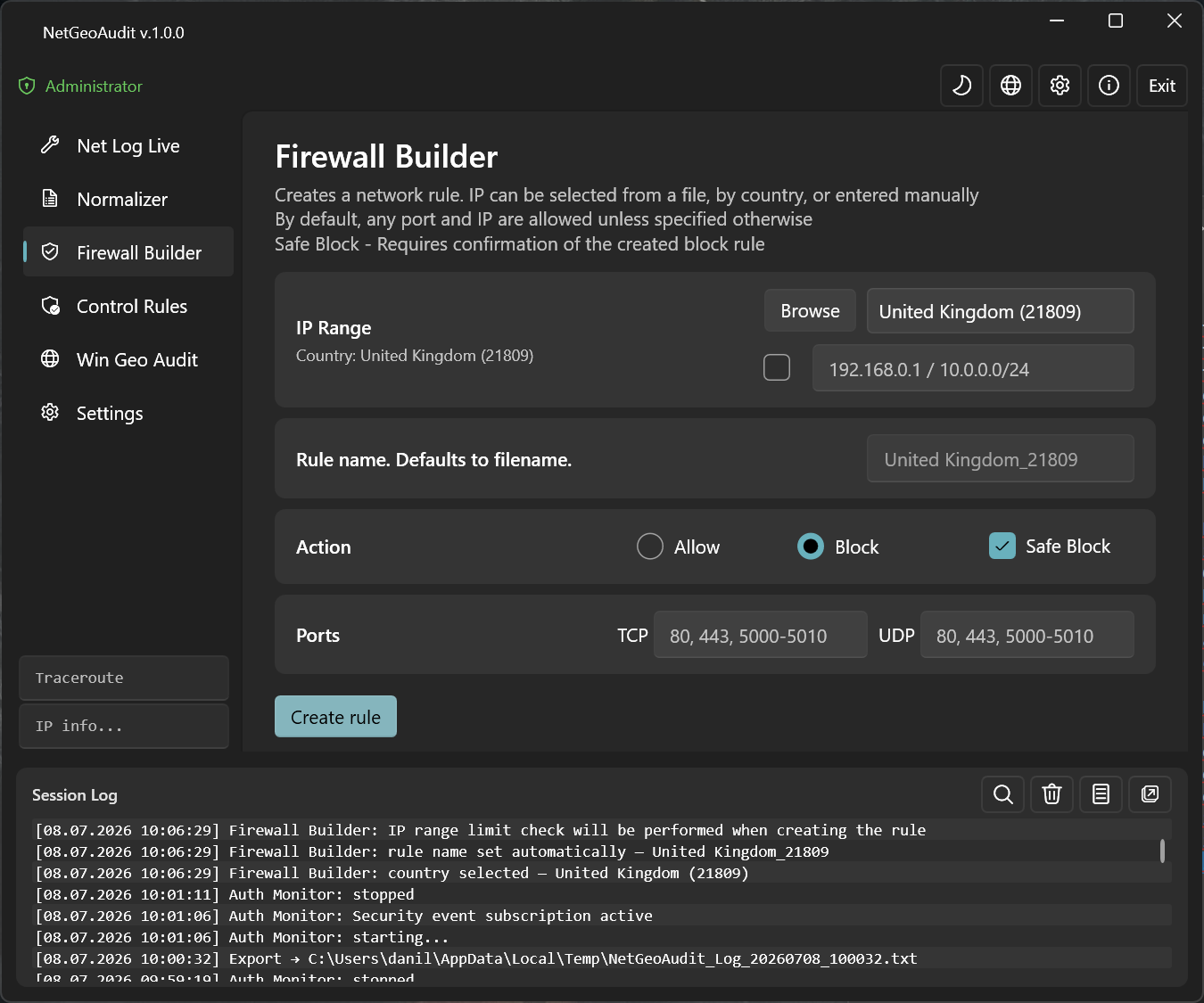Pop out session log with external window icon
This screenshot has width=1204, height=1003.
(1150, 794)
